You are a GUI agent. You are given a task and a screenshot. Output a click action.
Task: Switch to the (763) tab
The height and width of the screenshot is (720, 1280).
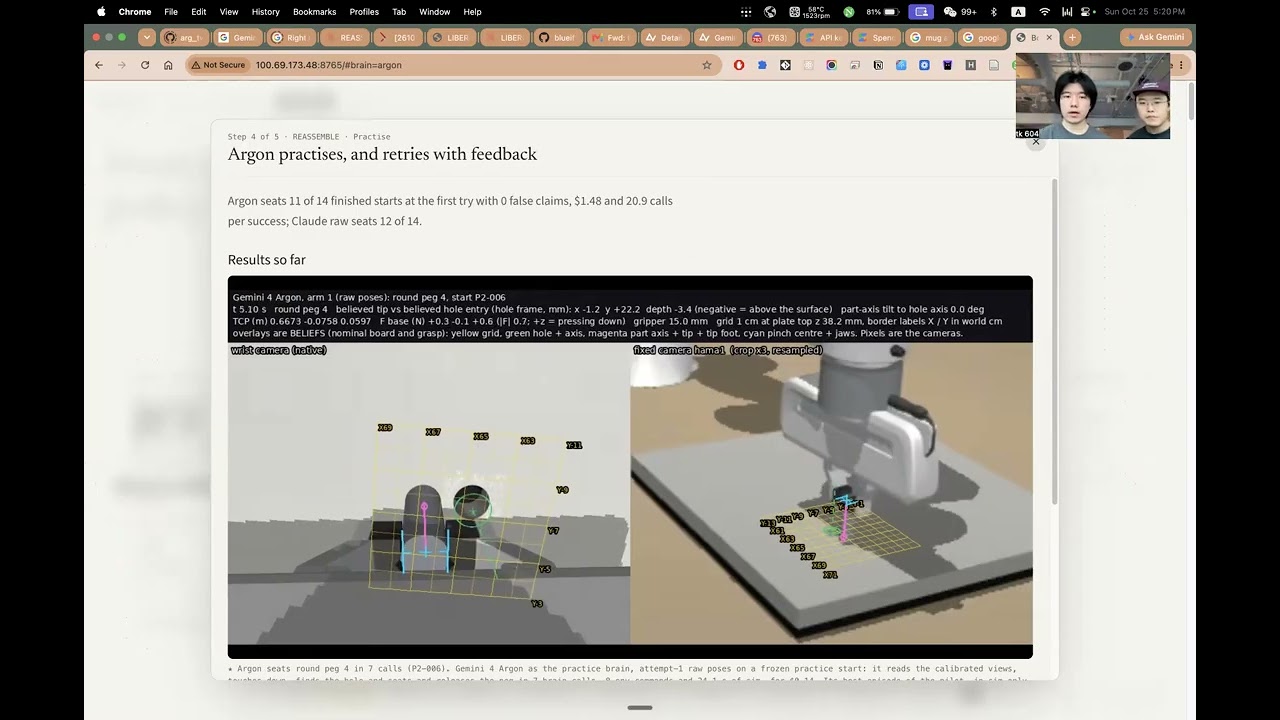pos(771,38)
